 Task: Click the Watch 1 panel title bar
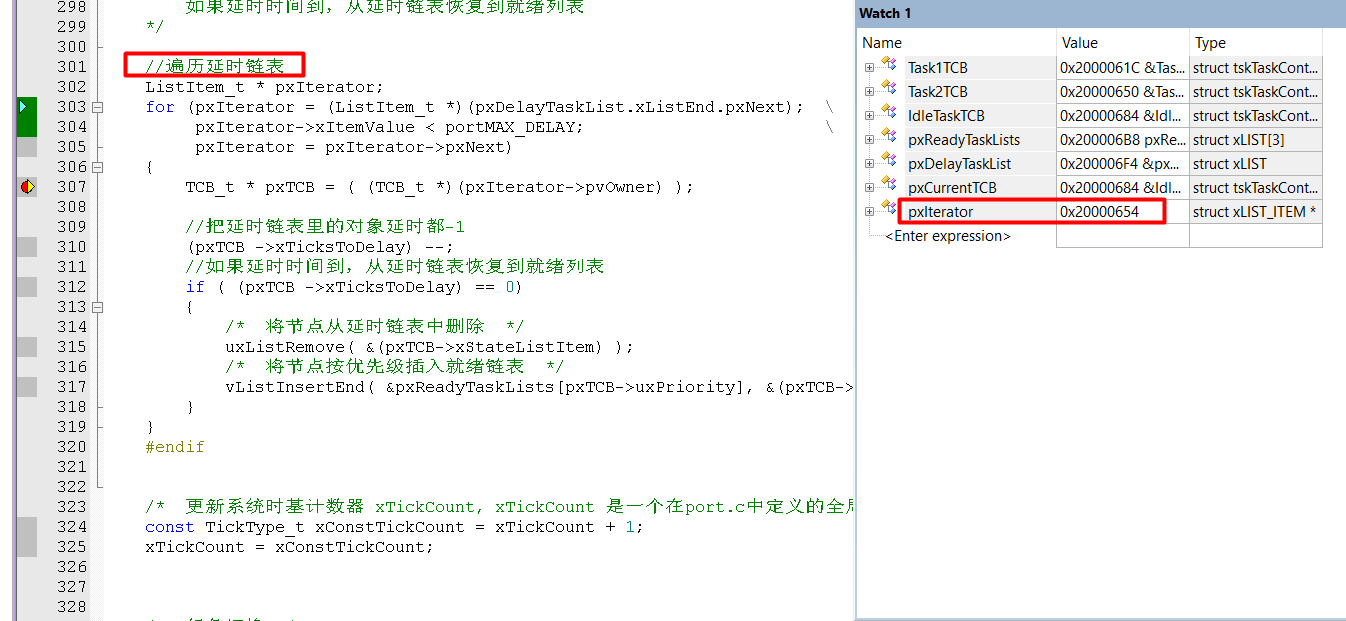[1100, 13]
